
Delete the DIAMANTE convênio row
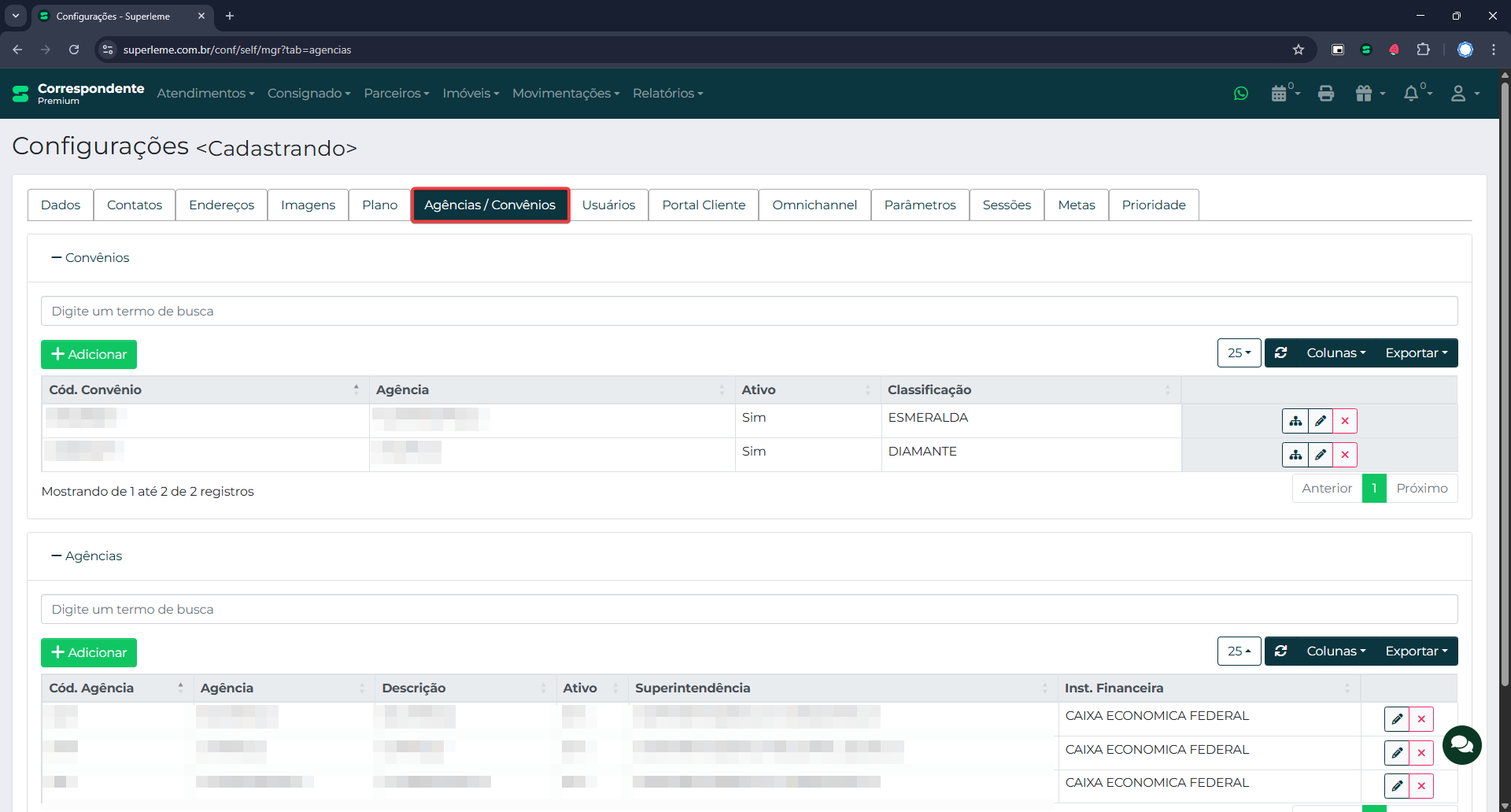(x=1345, y=455)
